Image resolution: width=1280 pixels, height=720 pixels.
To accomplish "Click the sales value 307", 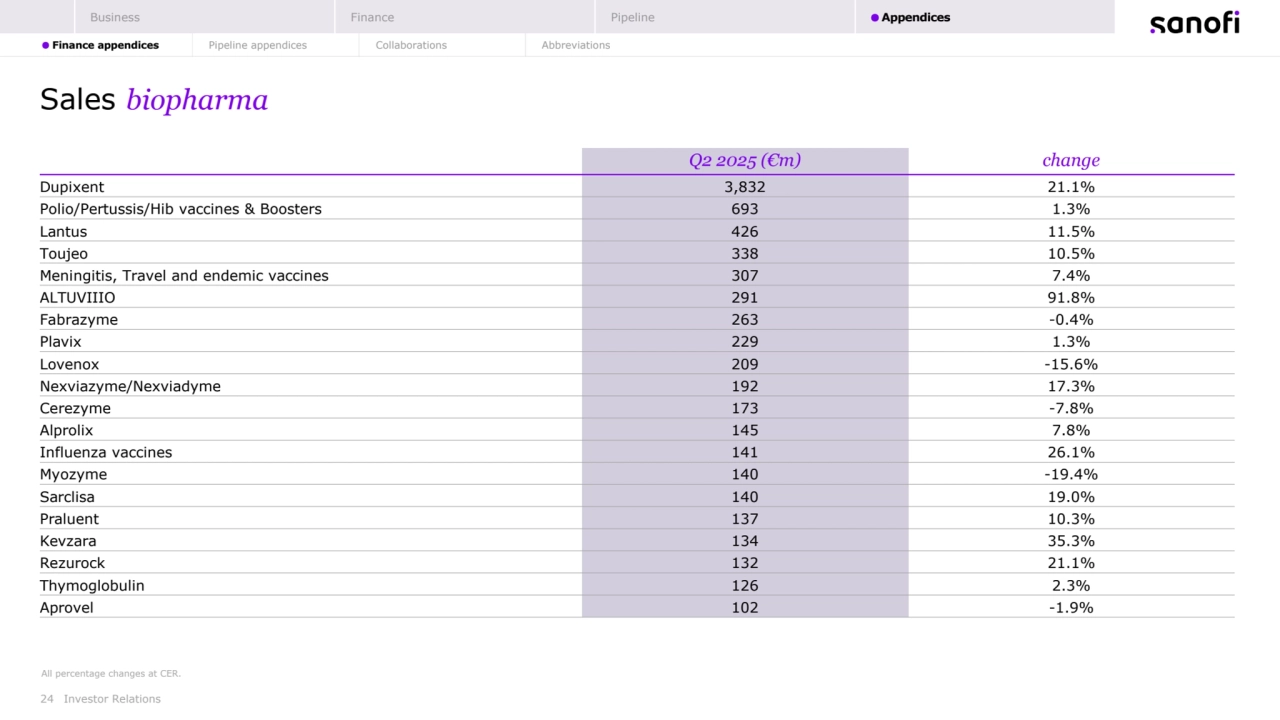I will (x=745, y=275).
